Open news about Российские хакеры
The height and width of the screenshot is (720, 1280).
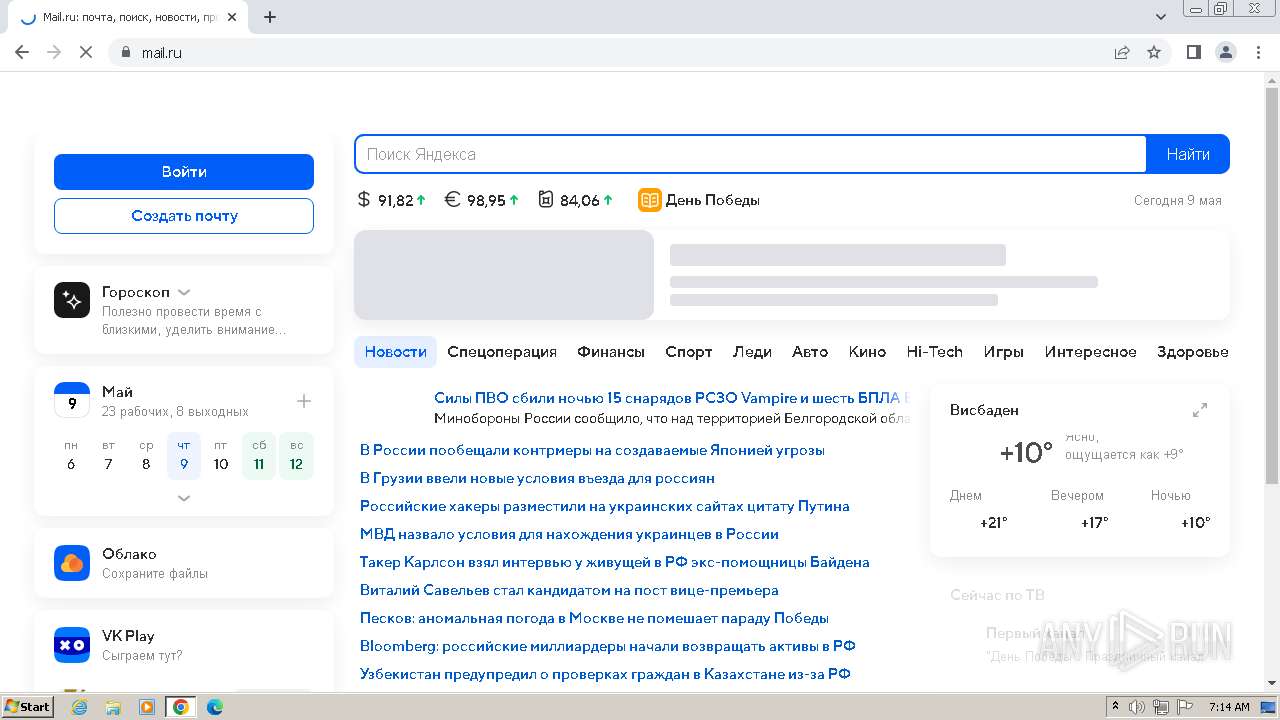tap(604, 506)
